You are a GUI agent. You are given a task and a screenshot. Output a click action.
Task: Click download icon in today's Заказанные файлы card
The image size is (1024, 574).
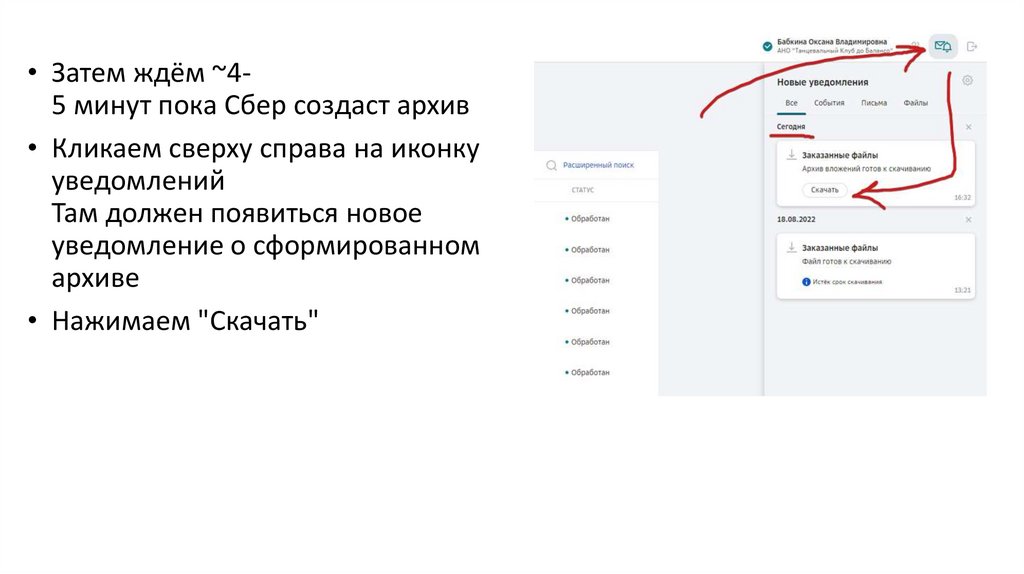(x=791, y=155)
